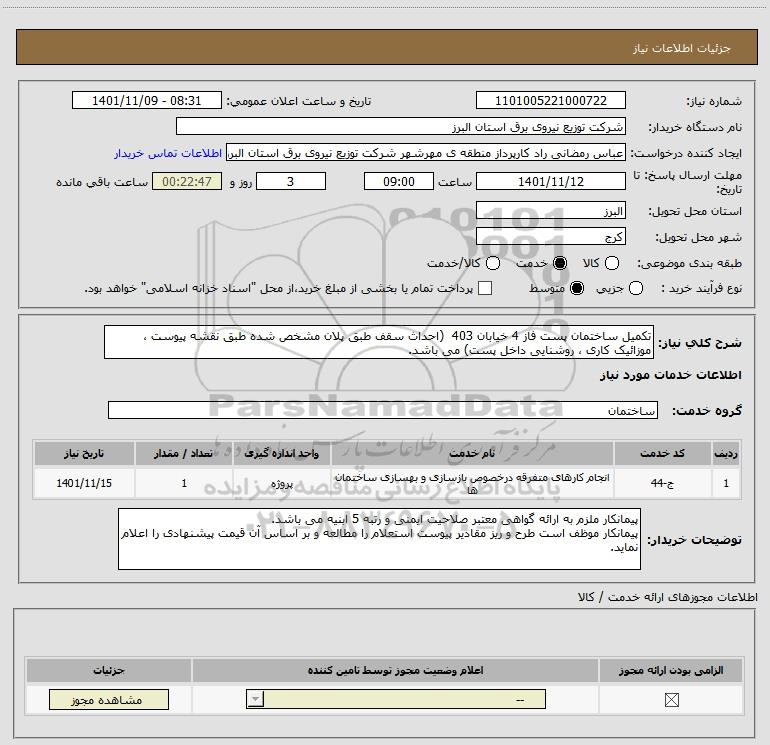Image resolution: width=770 pixels, height=745 pixels.
Task: Click the کد خدمت column header
Action: (662, 453)
